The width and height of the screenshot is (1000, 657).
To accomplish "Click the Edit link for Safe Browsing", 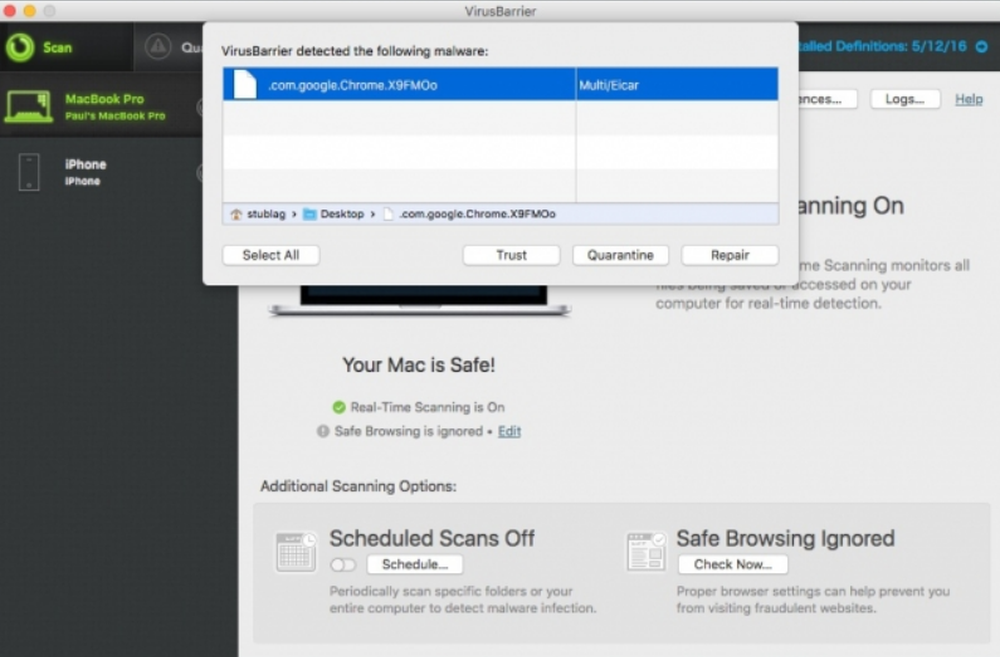I will (509, 431).
